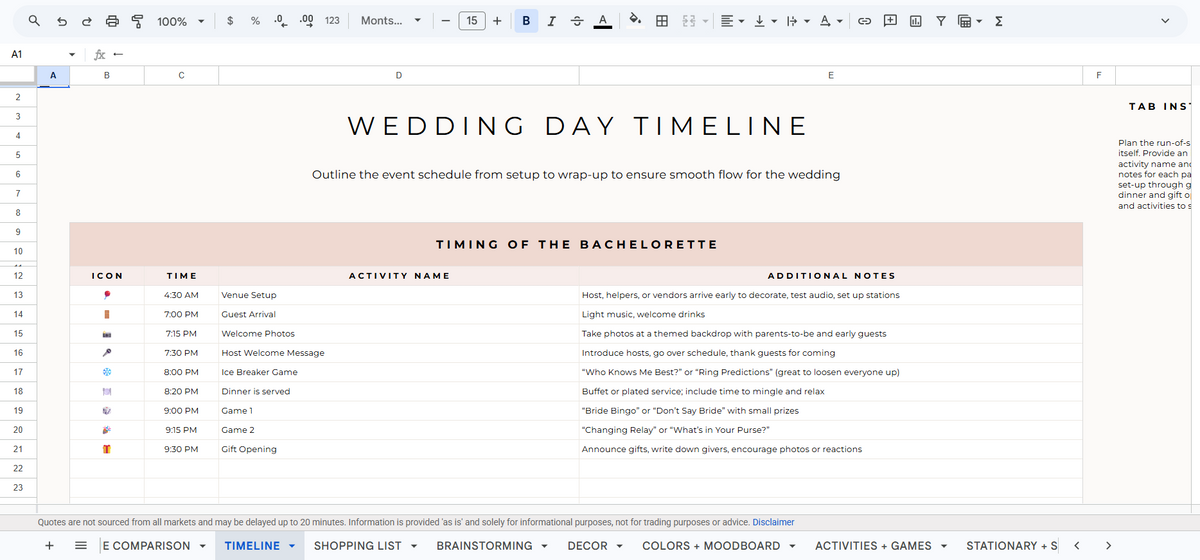This screenshot has height=560, width=1200.
Task: Select column D header
Action: [x=398, y=75]
